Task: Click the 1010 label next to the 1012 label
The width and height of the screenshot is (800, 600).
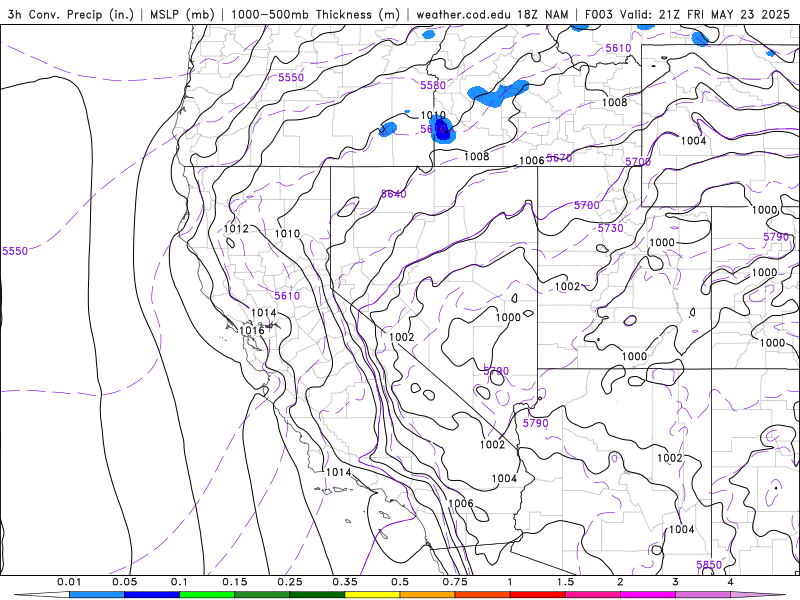Action: tap(287, 234)
